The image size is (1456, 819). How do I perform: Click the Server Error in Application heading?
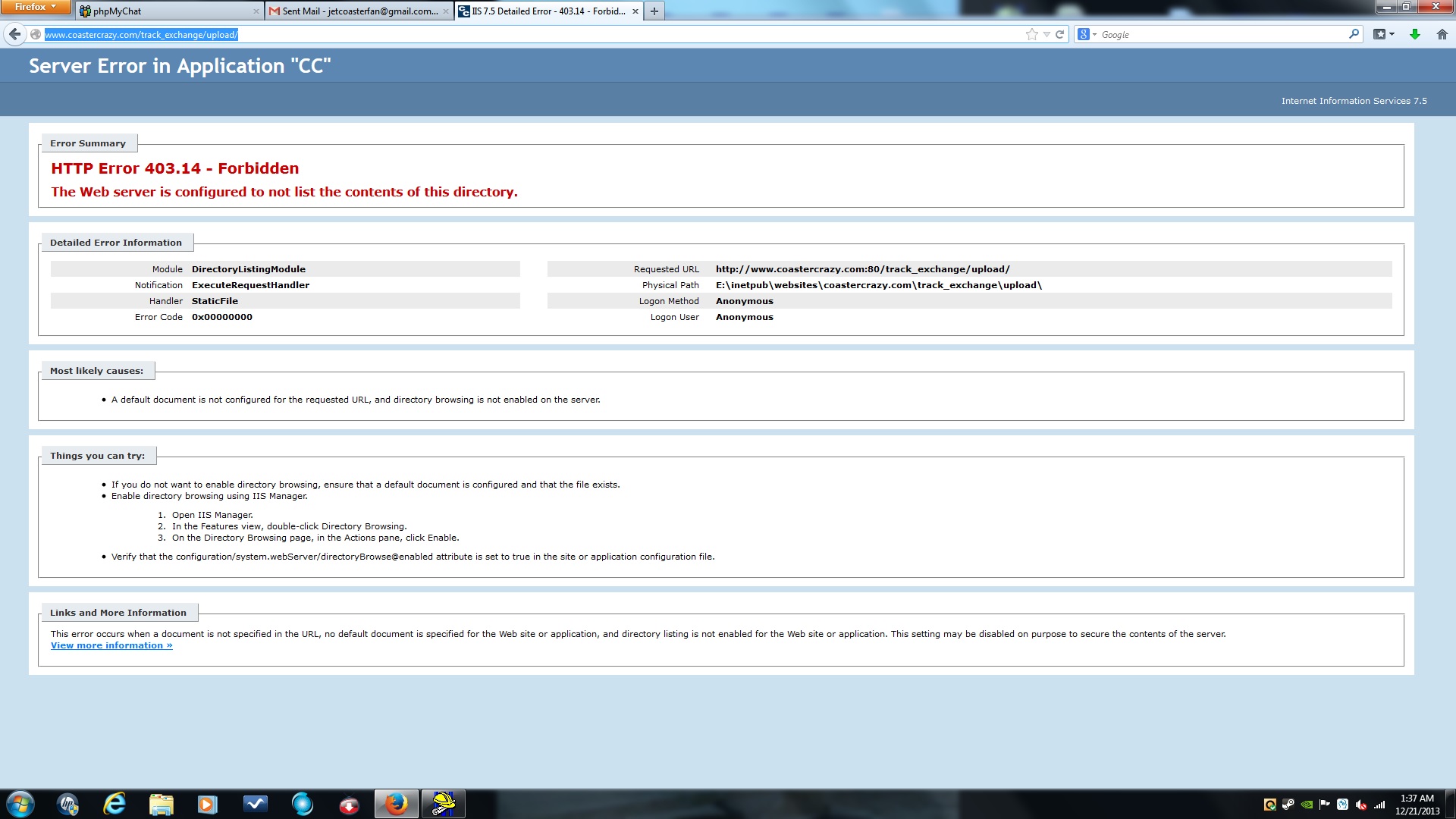tap(180, 66)
